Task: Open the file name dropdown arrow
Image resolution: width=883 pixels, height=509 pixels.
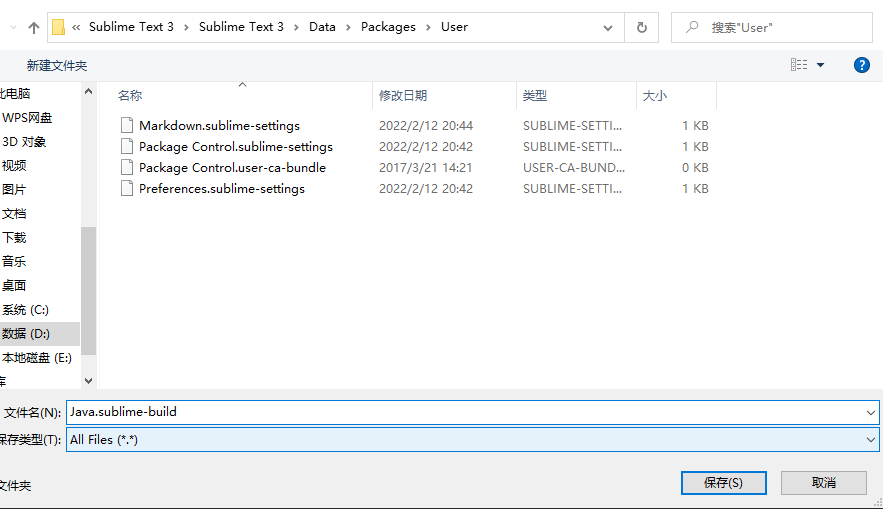Action: point(871,413)
